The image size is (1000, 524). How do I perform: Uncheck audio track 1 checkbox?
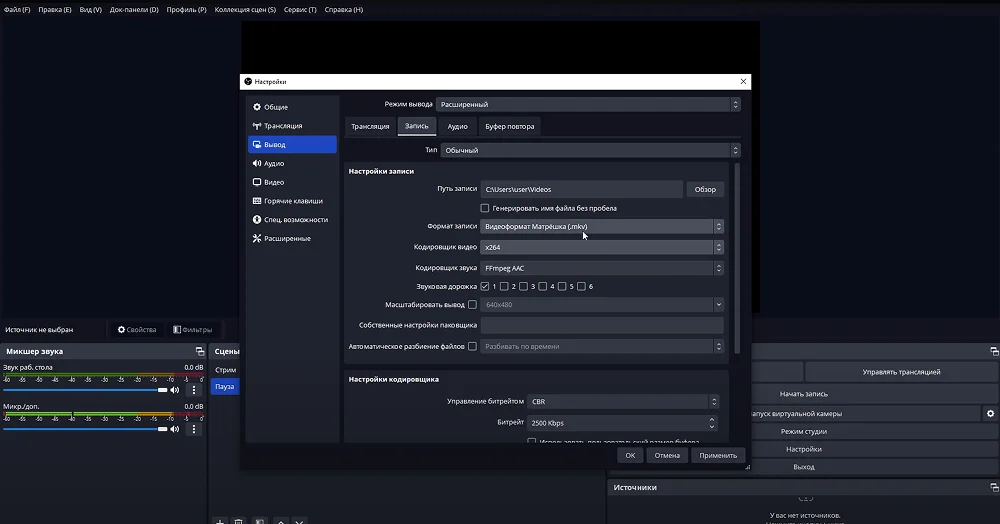(x=485, y=287)
